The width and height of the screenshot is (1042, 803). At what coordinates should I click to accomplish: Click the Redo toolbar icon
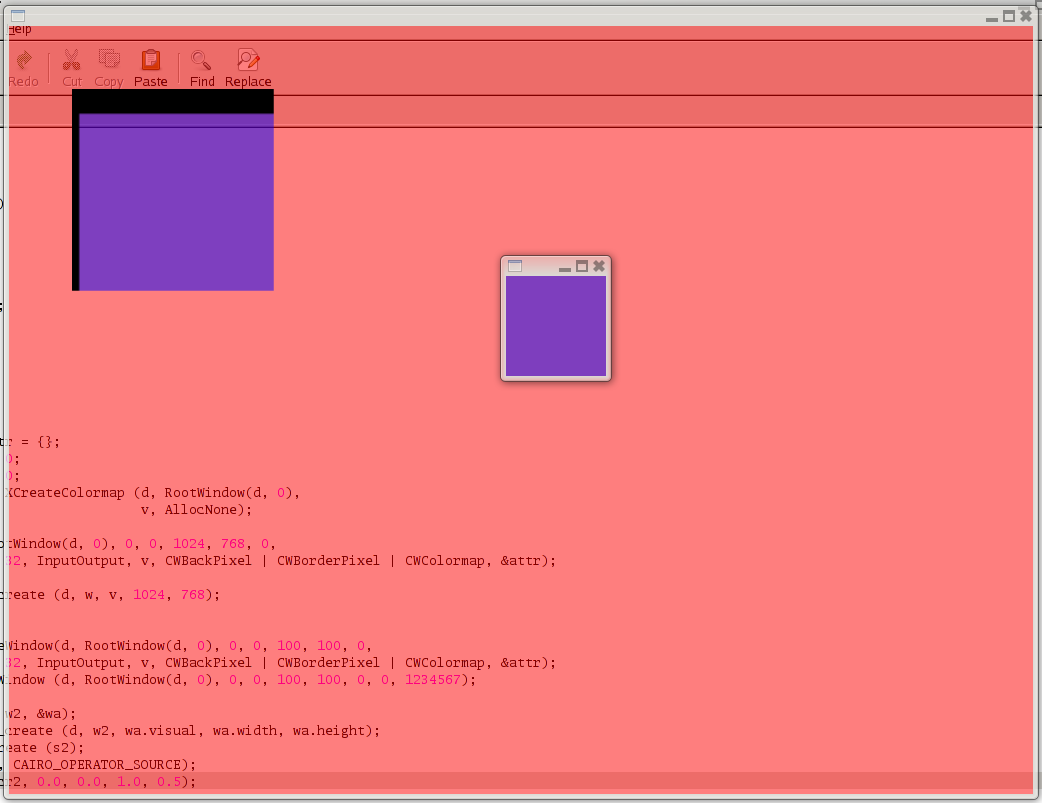pos(22,67)
